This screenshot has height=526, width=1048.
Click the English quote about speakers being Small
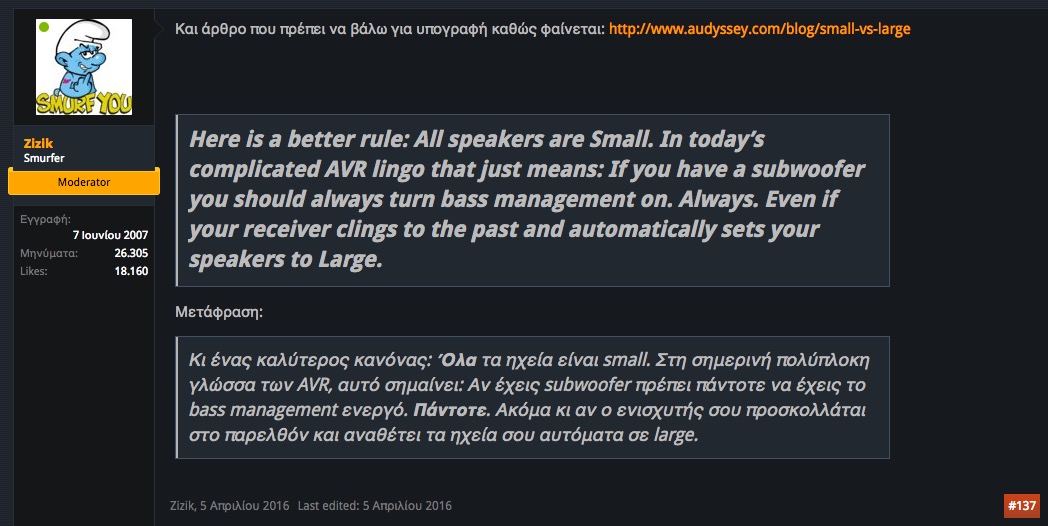tap(533, 199)
